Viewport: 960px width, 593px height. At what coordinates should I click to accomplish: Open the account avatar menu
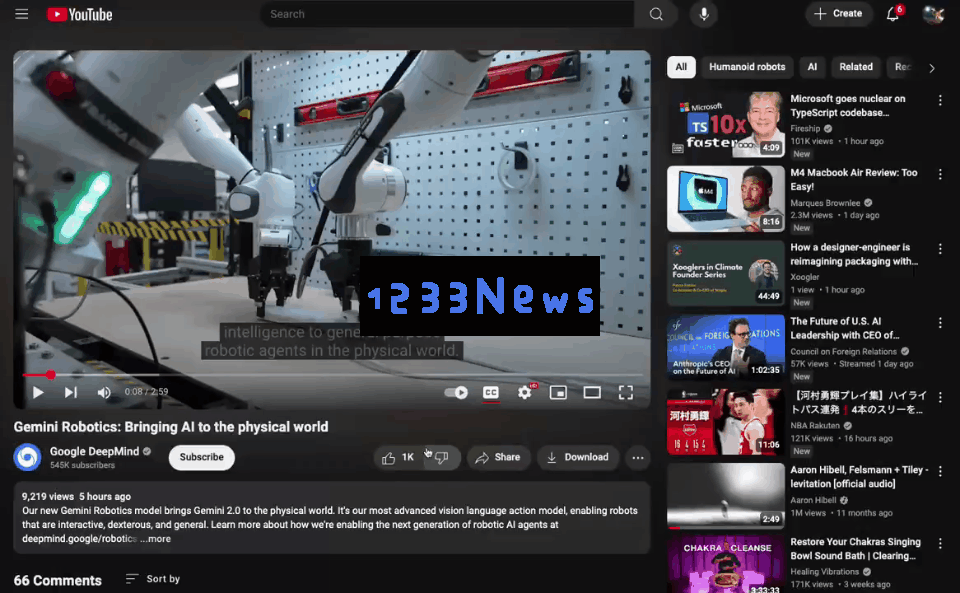[x=933, y=14]
